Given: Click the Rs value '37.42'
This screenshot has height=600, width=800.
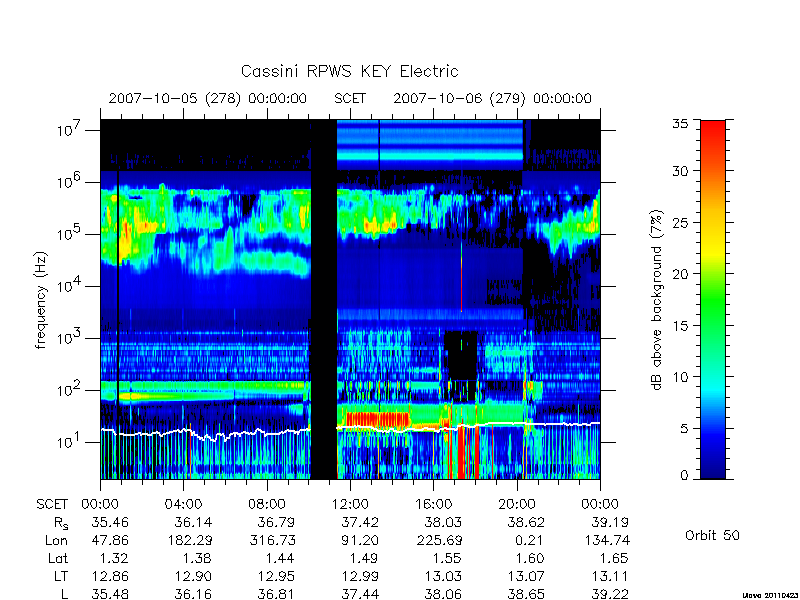Looking at the screenshot, I should [360, 522].
